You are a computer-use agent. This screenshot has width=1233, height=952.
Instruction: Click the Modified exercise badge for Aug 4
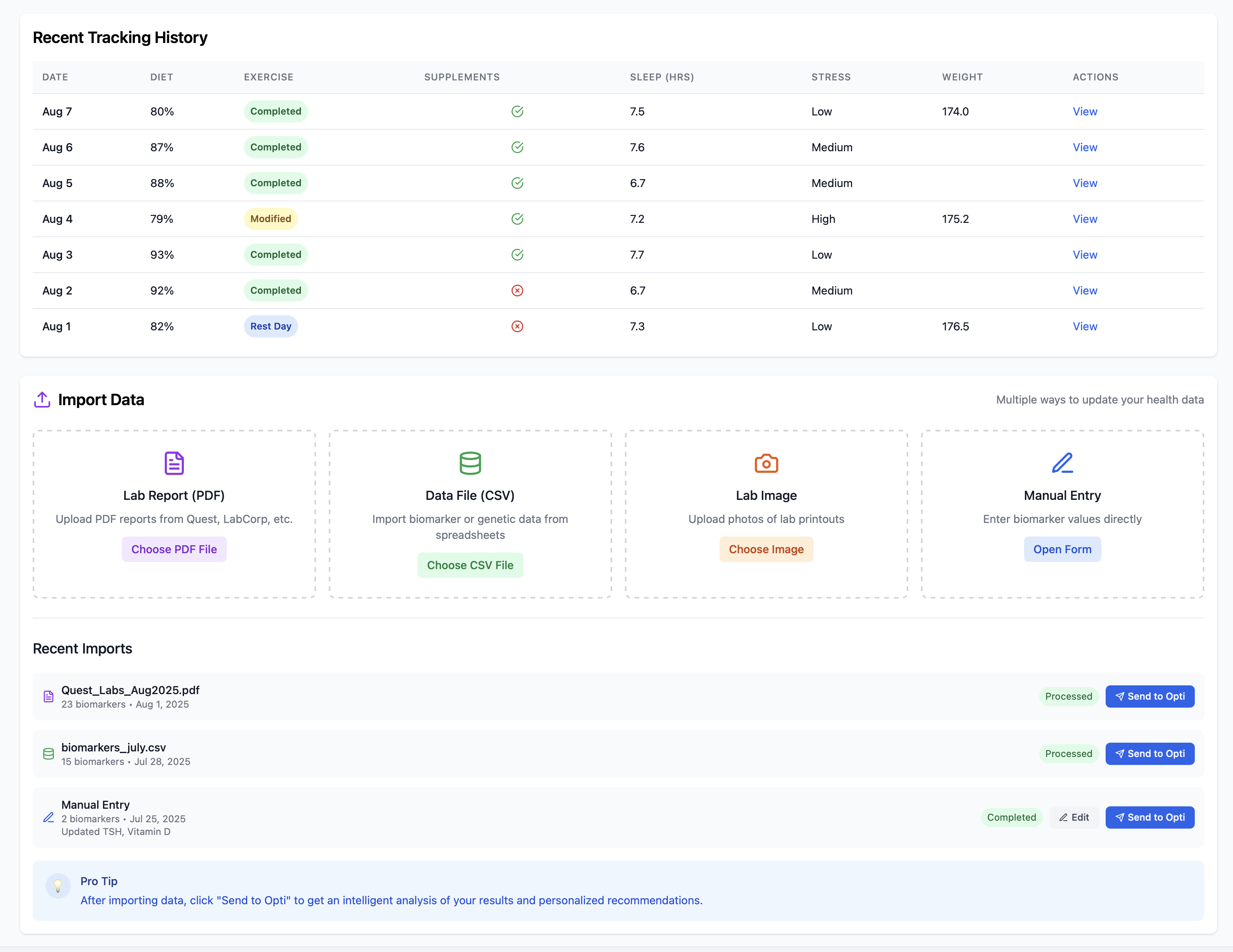[271, 218]
